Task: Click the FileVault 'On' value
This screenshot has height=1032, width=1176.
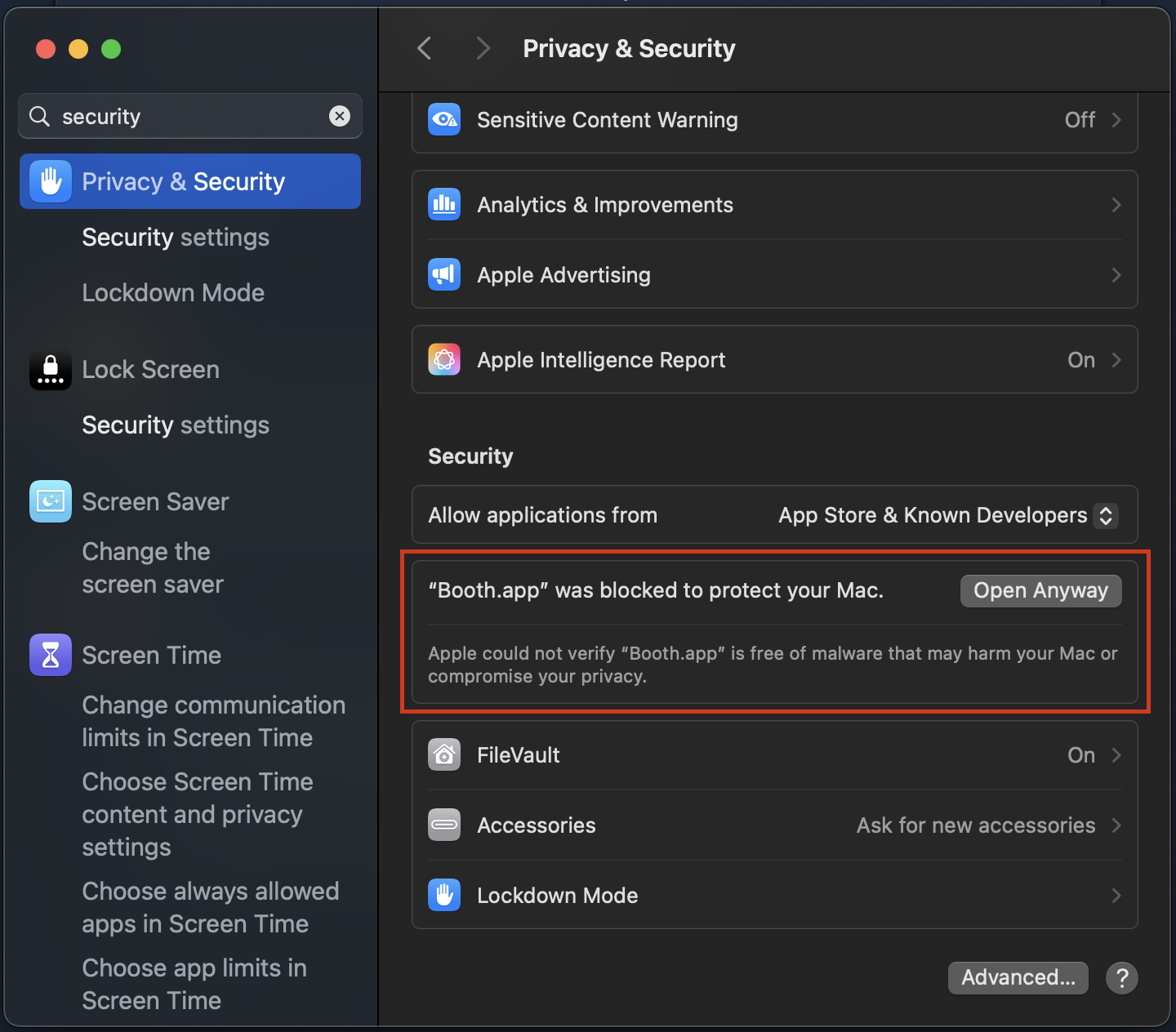Action: (x=1081, y=755)
